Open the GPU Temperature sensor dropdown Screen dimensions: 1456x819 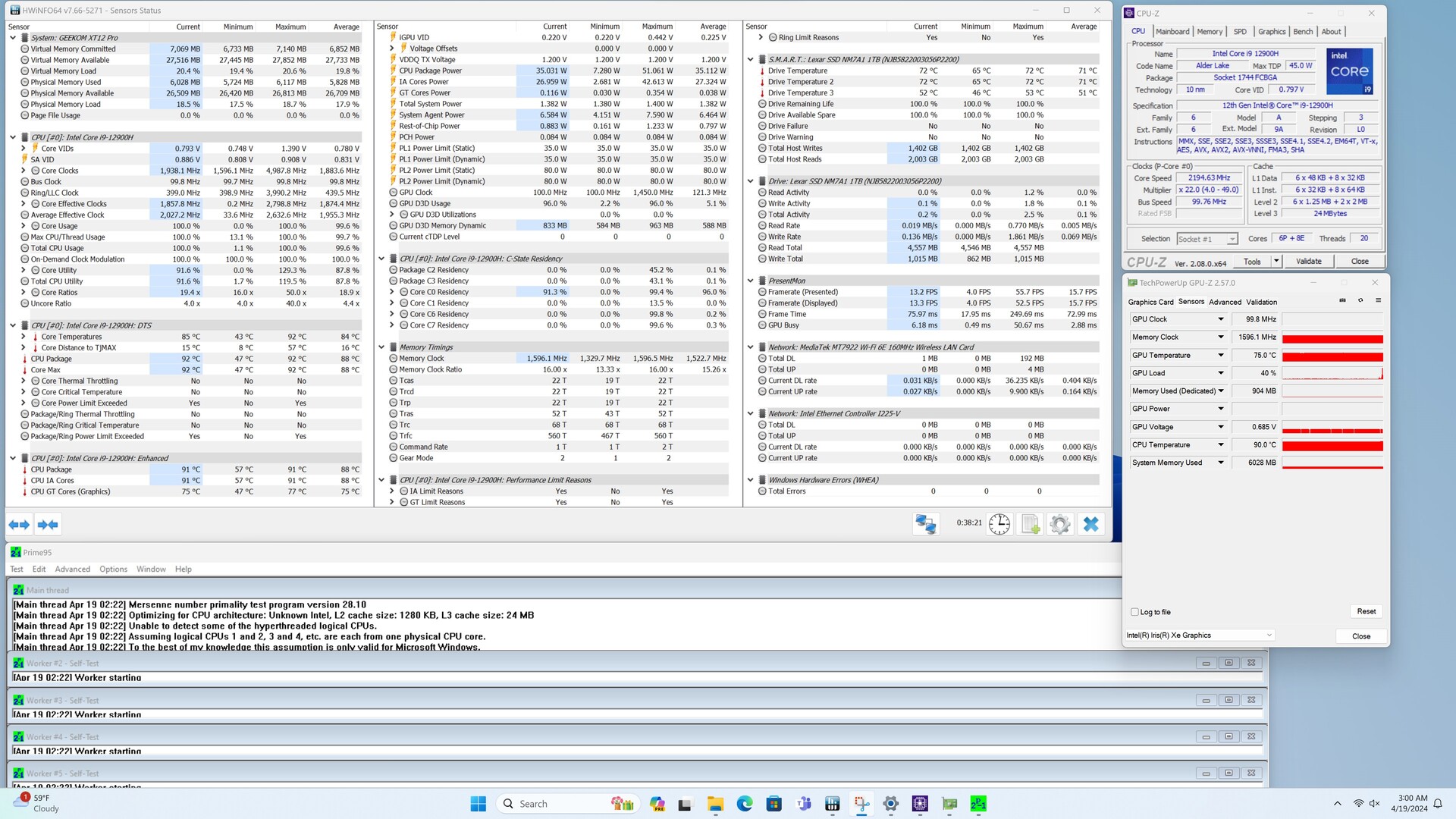coord(1221,355)
